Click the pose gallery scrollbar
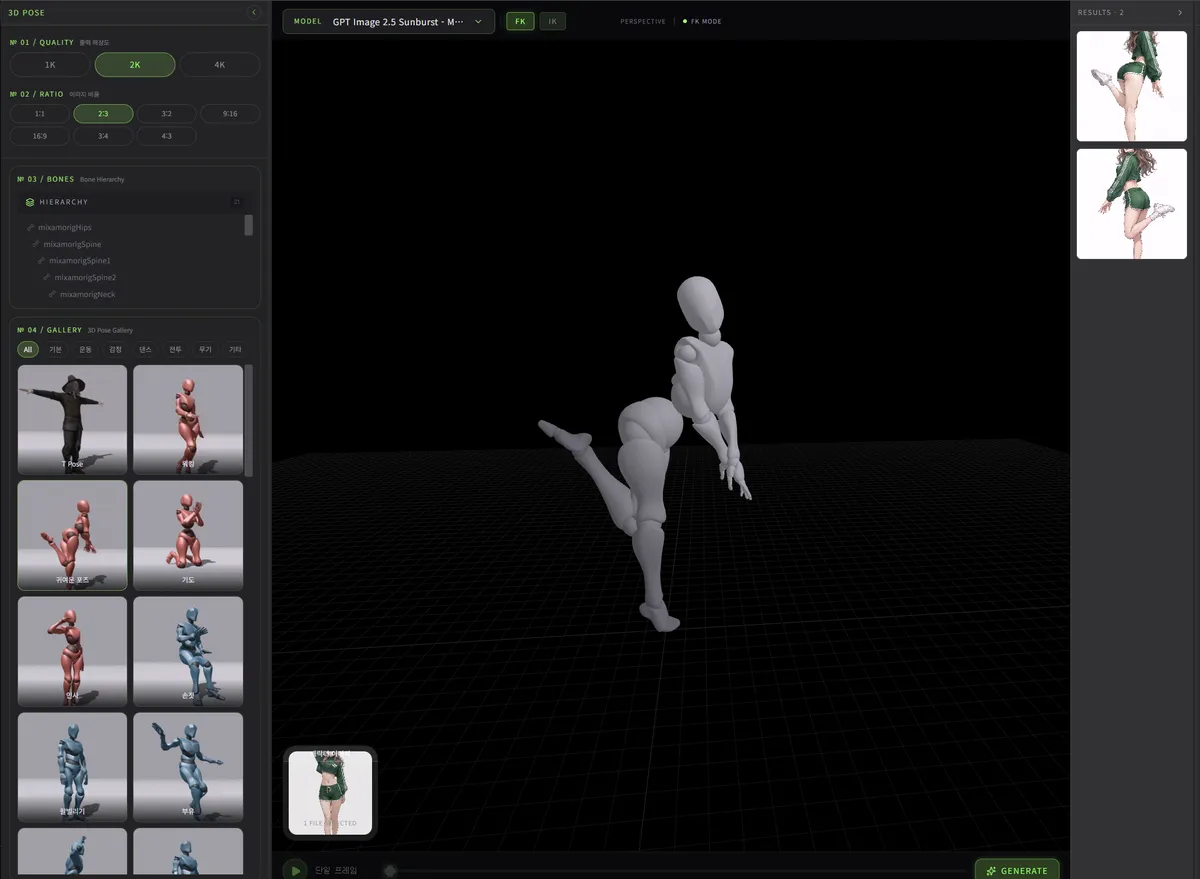This screenshot has height=879, width=1200. coord(249,420)
